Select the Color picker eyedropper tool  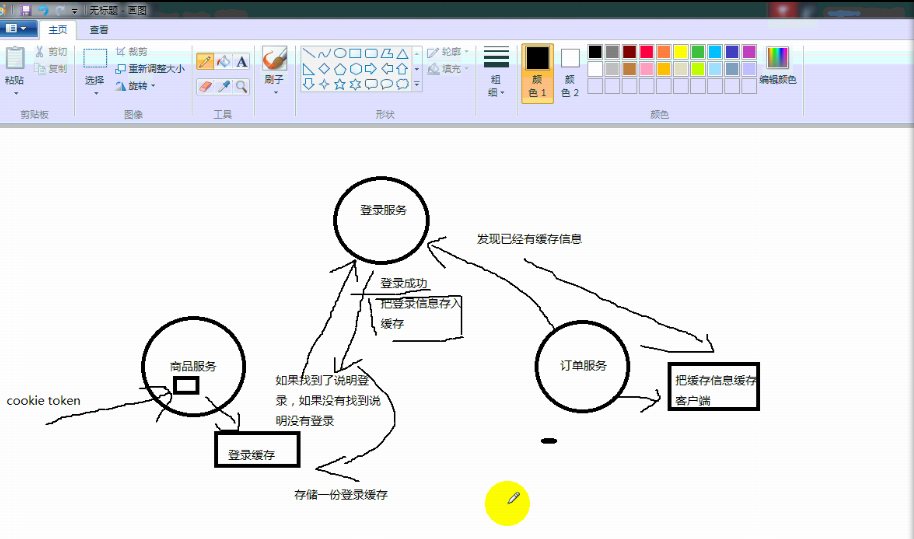(x=224, y=87)
